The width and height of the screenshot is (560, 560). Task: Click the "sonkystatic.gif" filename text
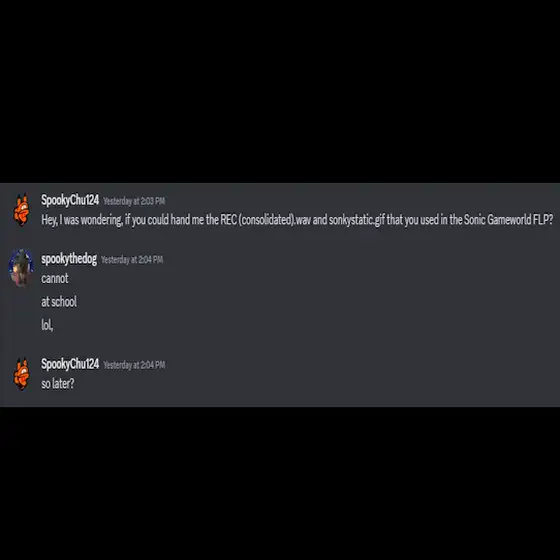pos(357,220)
